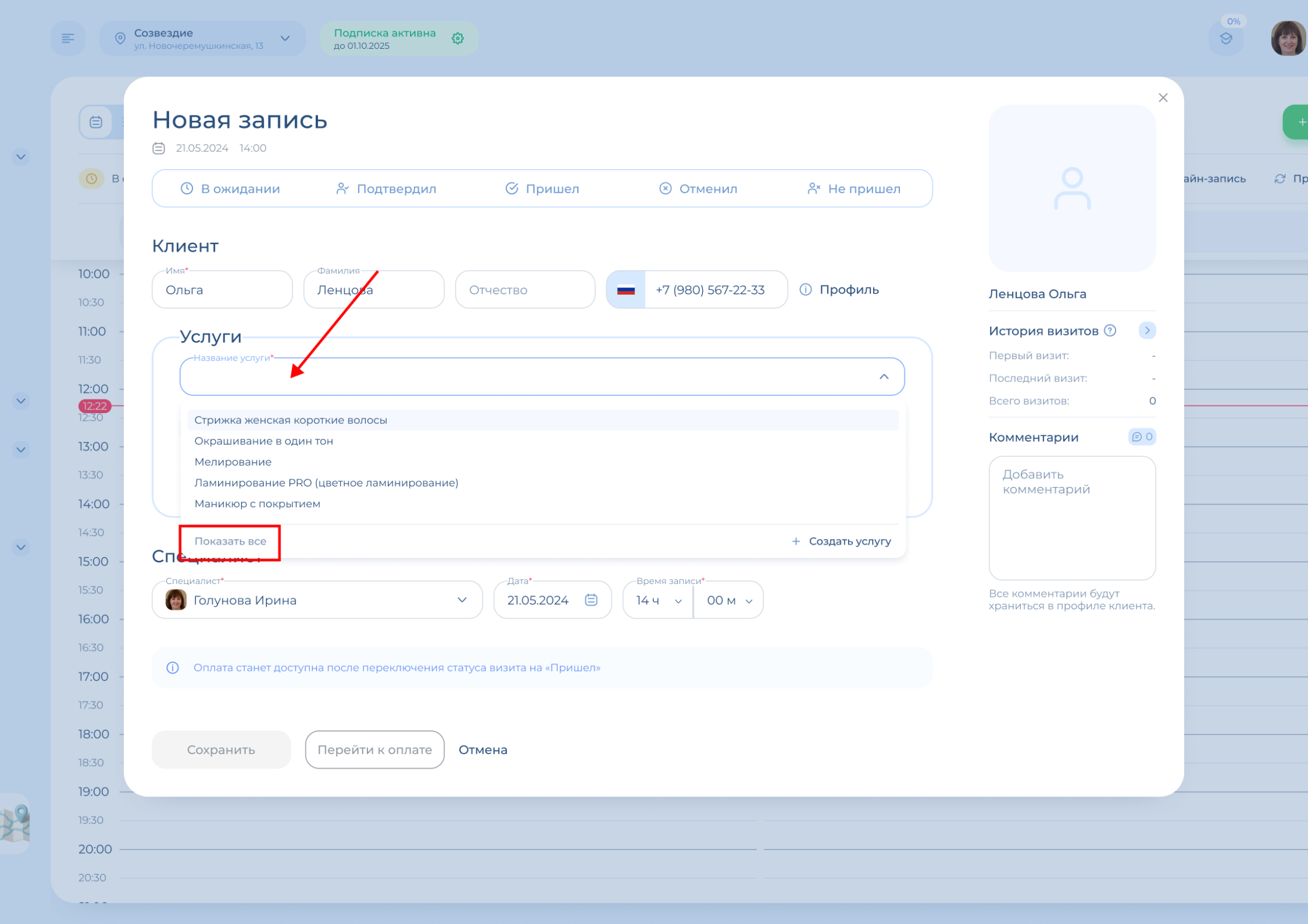Choose Маникюр с покрытием service
The image size is (1308, 924).
(x=257, y=504)
